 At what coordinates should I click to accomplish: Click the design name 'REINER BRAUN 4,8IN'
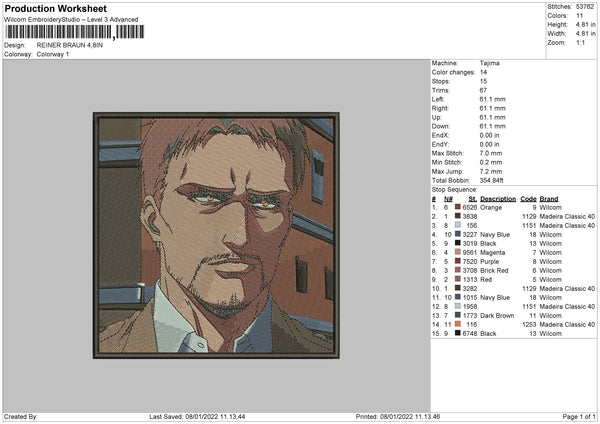pyautogui.click(x=70, y=45)
